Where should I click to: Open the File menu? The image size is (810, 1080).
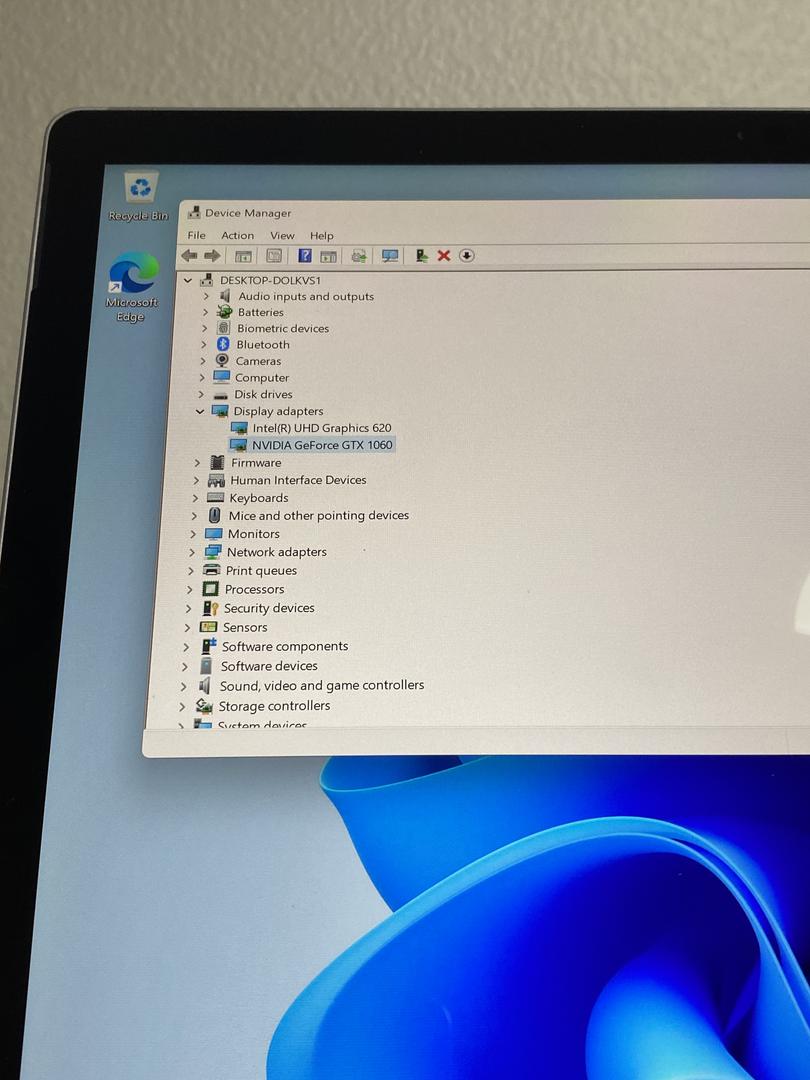coord(196,235)
